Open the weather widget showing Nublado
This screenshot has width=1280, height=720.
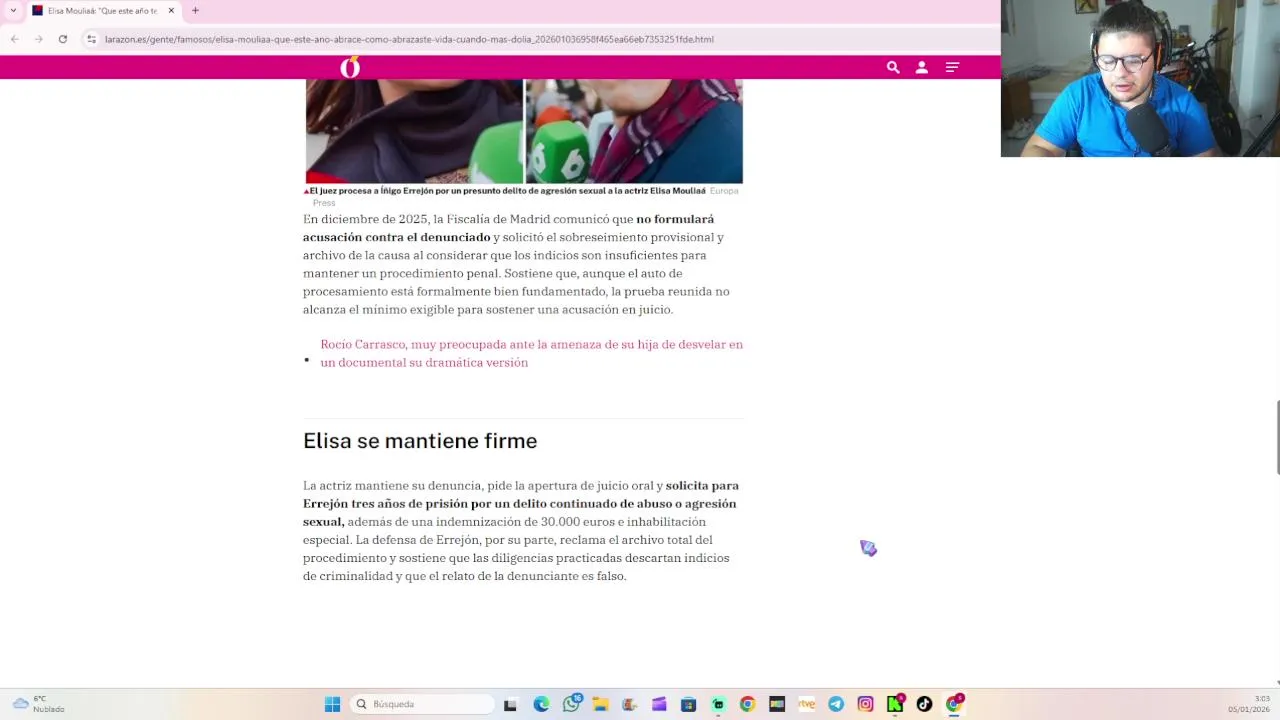[38, 704]
